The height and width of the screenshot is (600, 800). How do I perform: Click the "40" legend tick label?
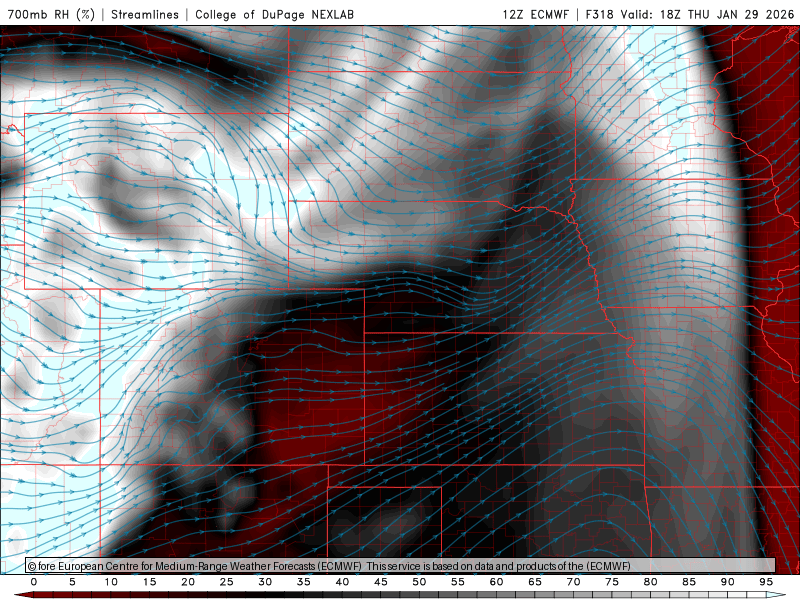(x=342, y=582)
